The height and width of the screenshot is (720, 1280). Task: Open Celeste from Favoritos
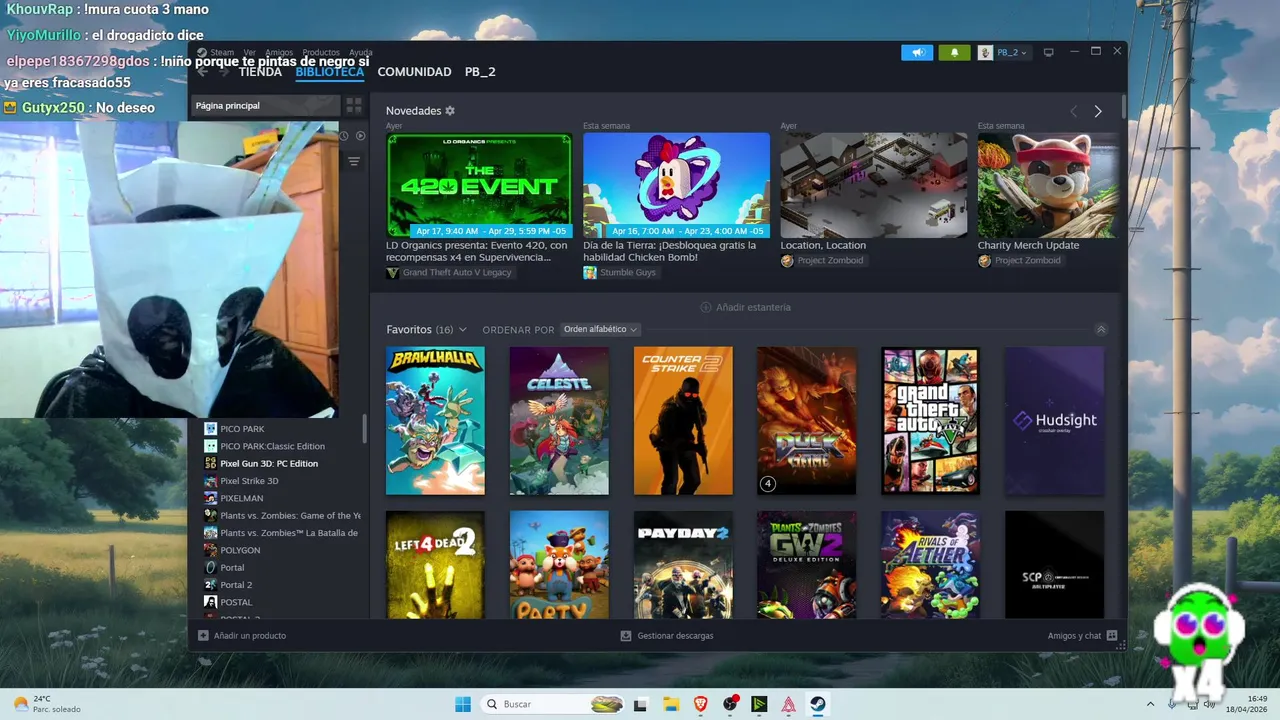(x=559, y=421)
